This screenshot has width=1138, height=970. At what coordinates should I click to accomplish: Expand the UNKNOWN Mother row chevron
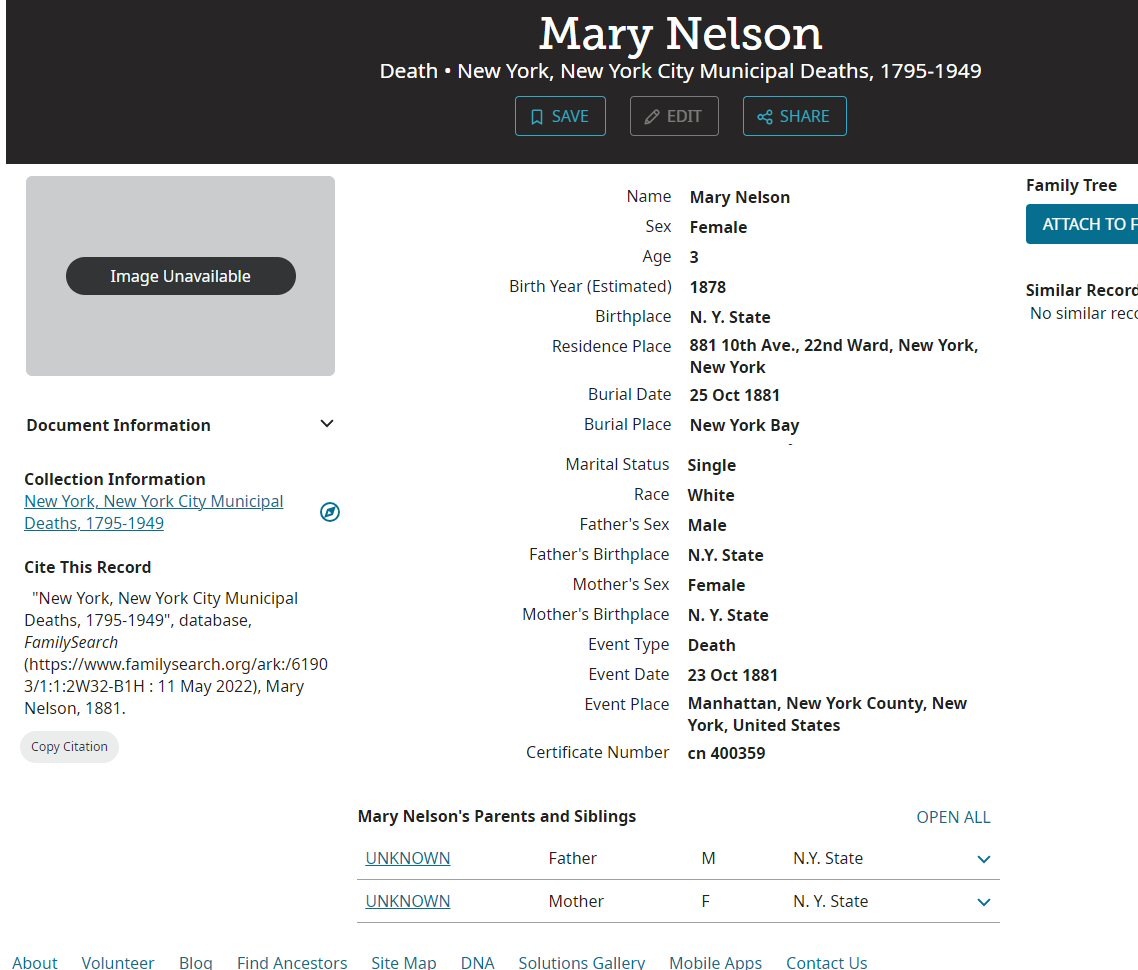coord(983,902)
